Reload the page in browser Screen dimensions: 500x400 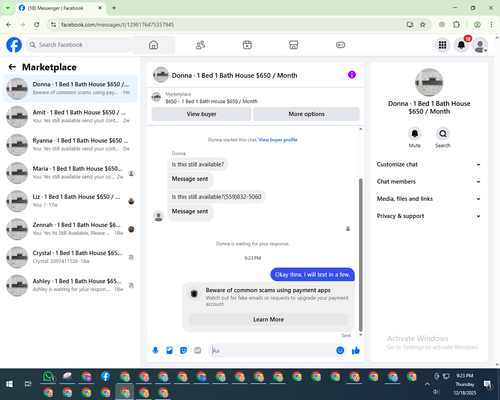pyautogui.click(x=37, y=24)
